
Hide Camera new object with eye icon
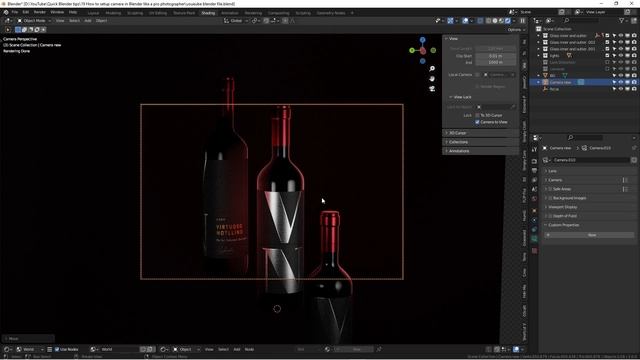click(x=620, y=82)
